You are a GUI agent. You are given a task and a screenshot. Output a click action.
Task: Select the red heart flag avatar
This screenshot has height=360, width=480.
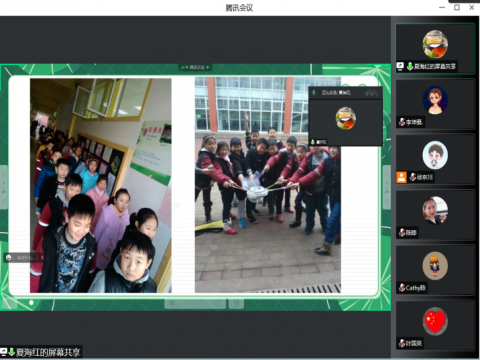click(435, 321)
